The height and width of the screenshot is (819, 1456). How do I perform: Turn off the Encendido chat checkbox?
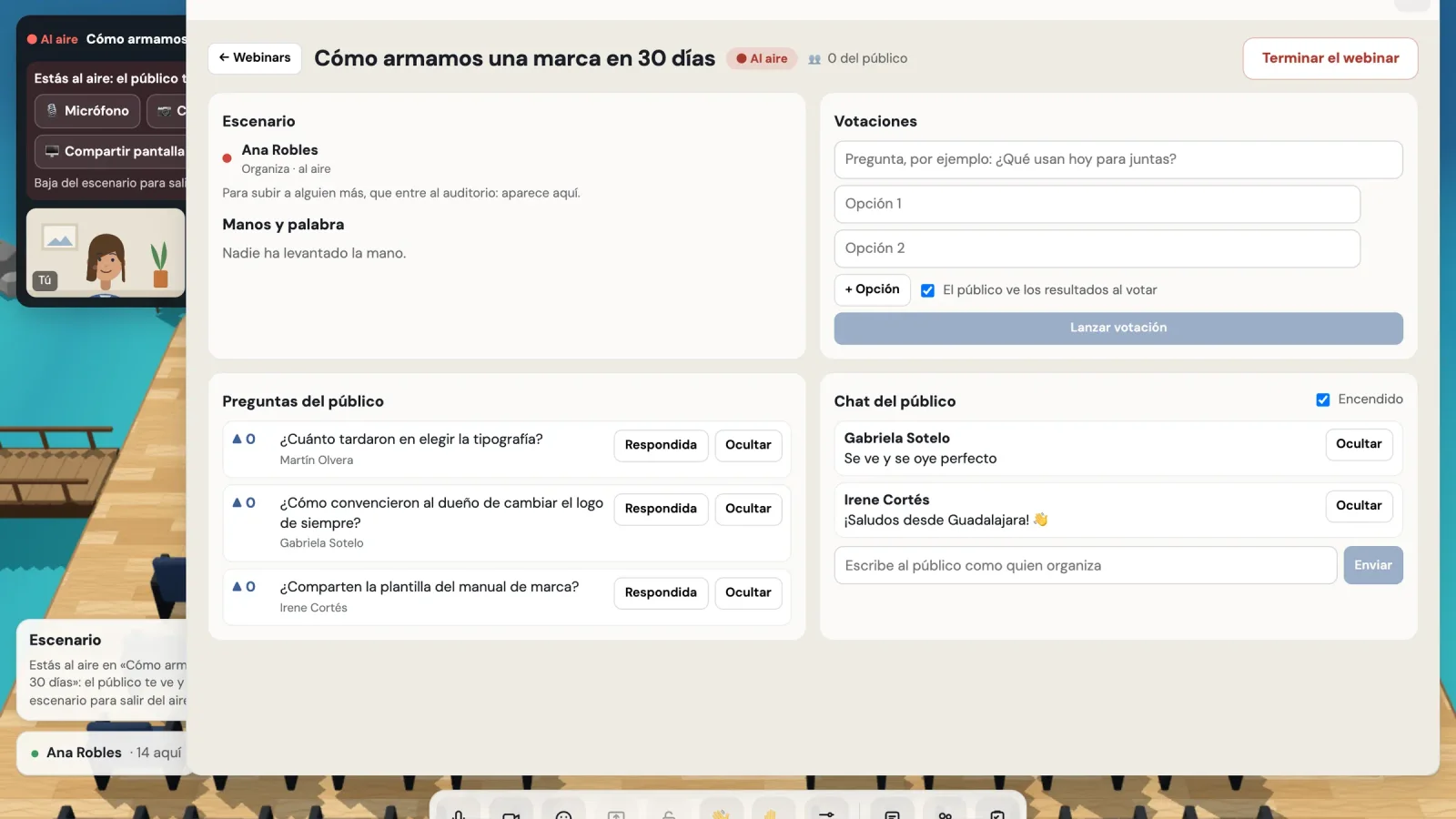pyautogui.click(x=1323, y=399)
